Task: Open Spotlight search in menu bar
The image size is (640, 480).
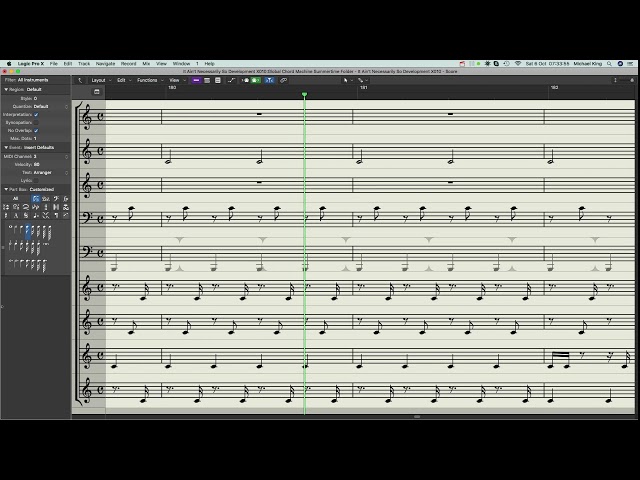Action: click(609, 64)
